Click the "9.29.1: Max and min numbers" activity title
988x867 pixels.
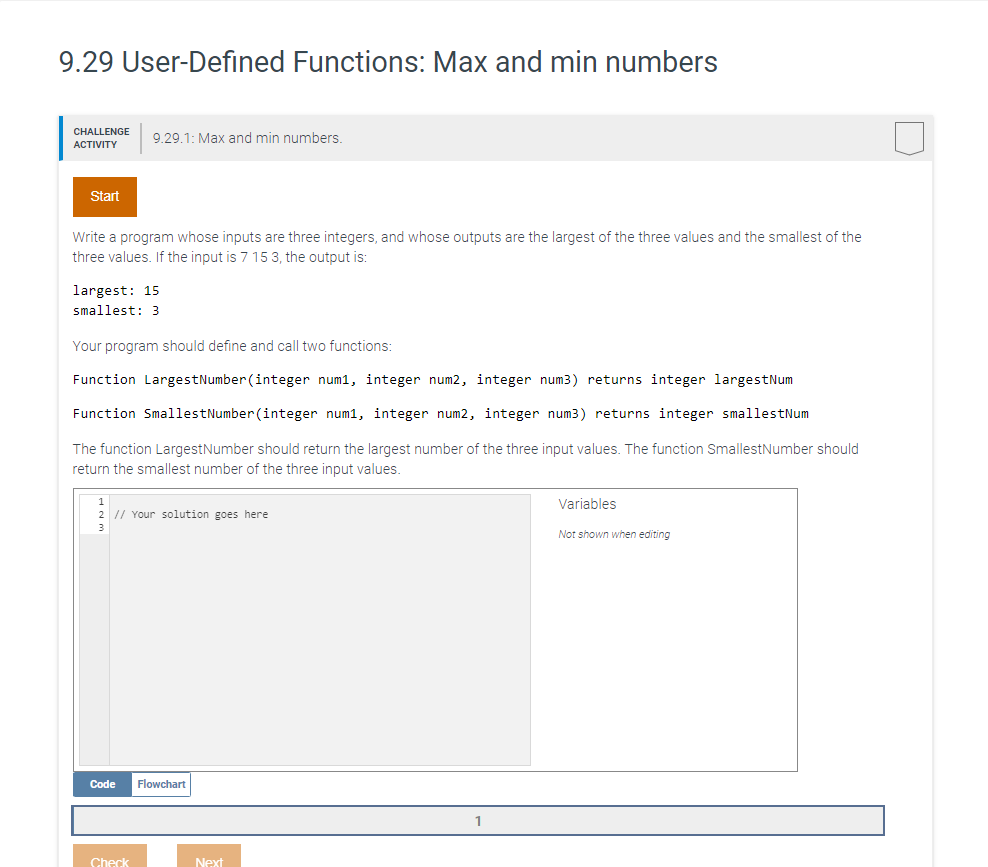[x=248, y=138]
